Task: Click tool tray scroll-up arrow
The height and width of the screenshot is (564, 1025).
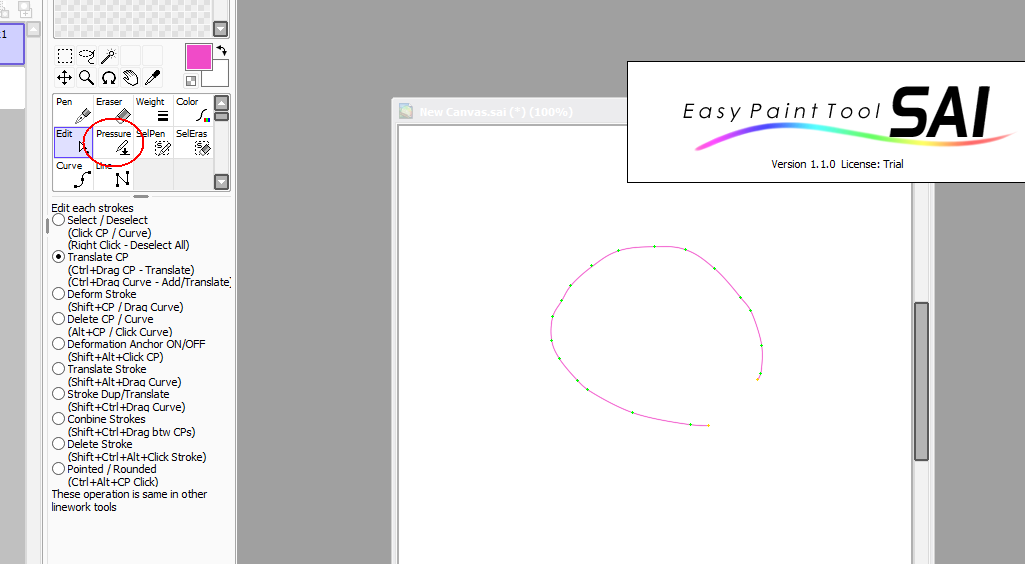Action: [x=222, y=103]
